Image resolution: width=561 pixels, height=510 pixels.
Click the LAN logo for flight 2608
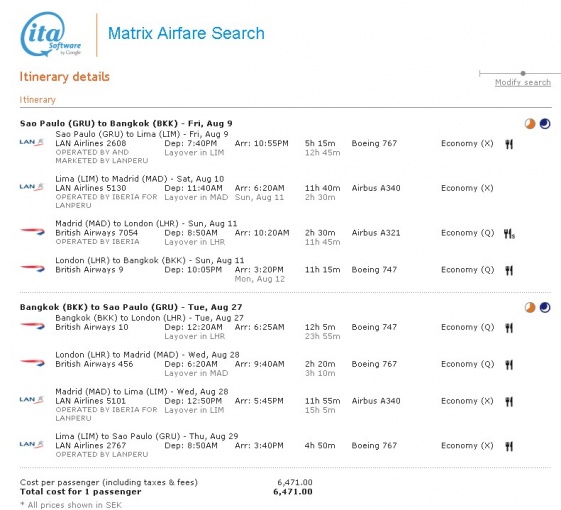[32, 142]
